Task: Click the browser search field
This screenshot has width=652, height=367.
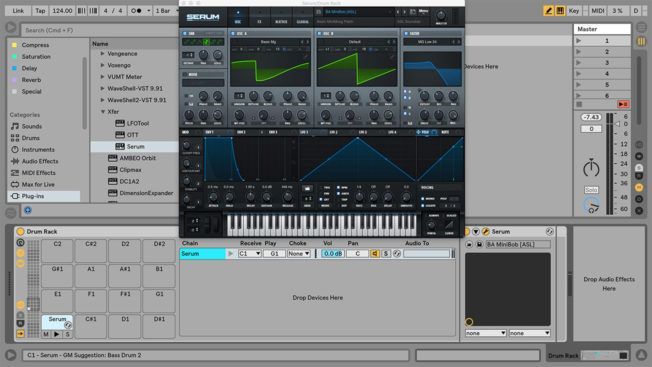Action: click(x=100, y=30)
